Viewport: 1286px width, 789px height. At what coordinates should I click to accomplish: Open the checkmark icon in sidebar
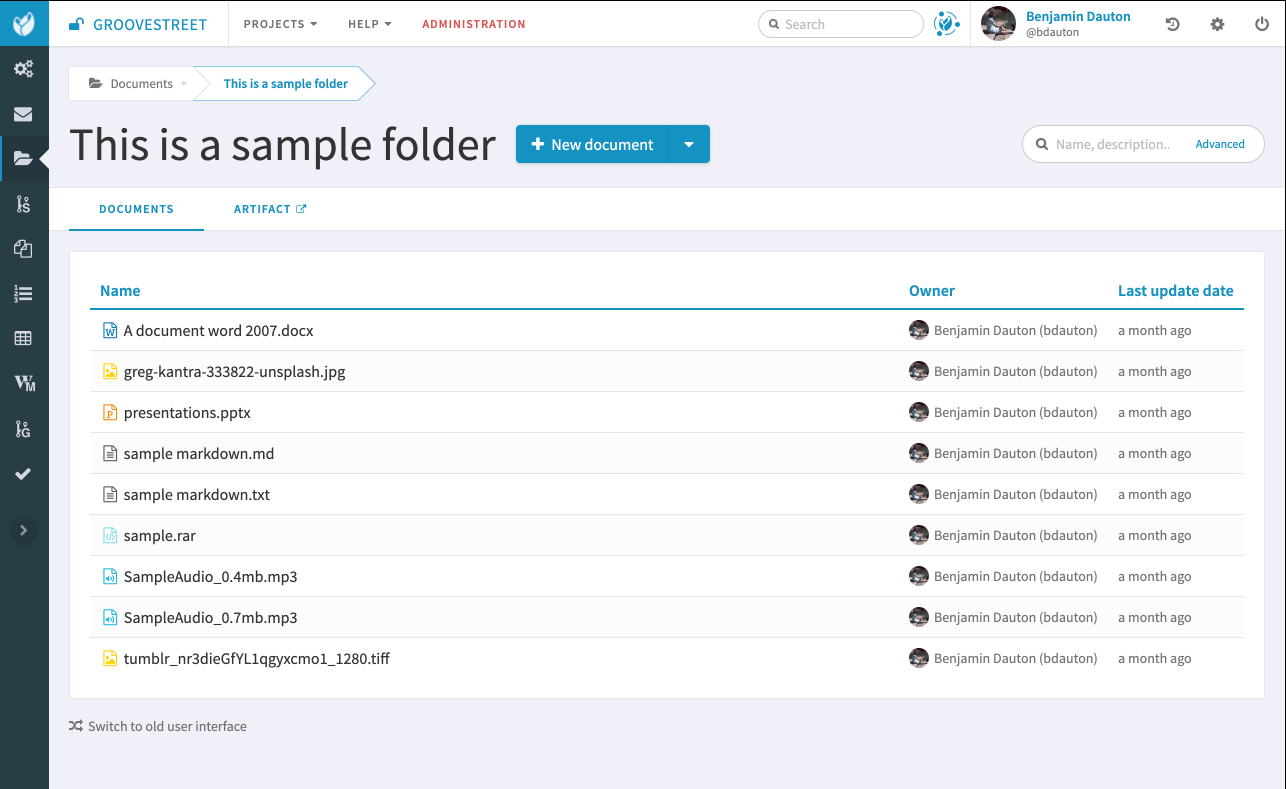23,473
